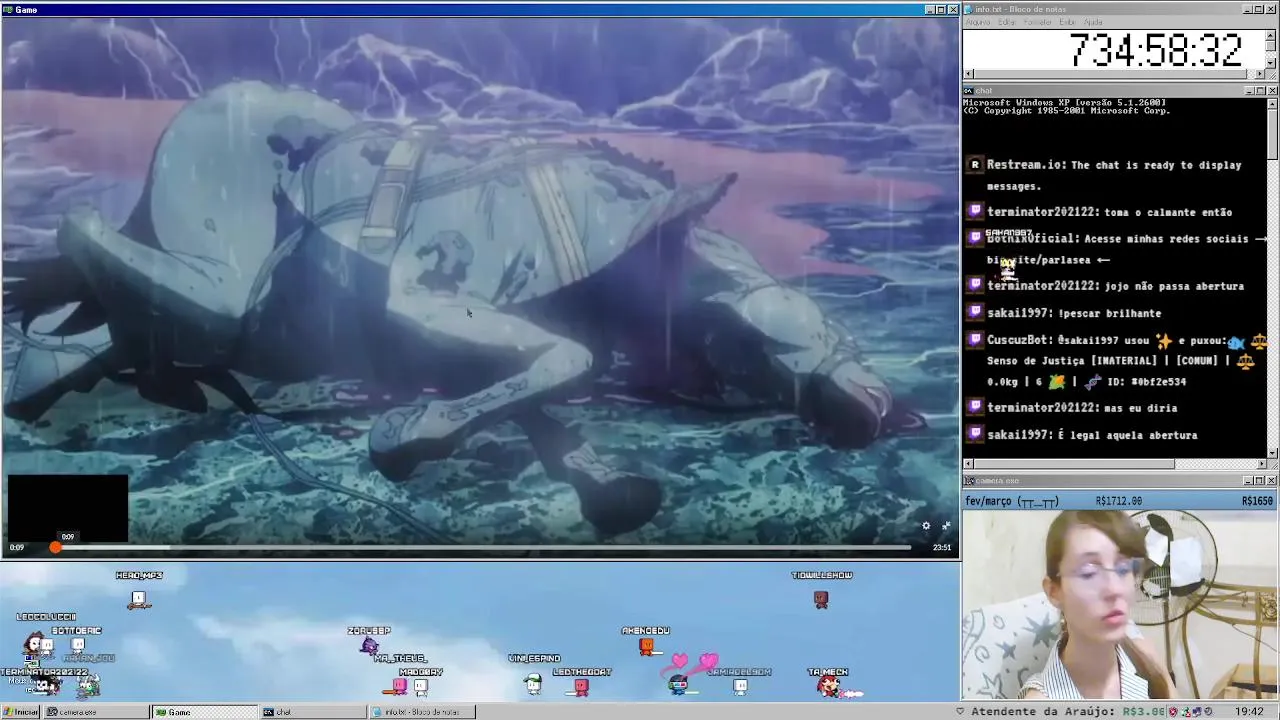Click the camera.exe window title icon

(968, 481)
